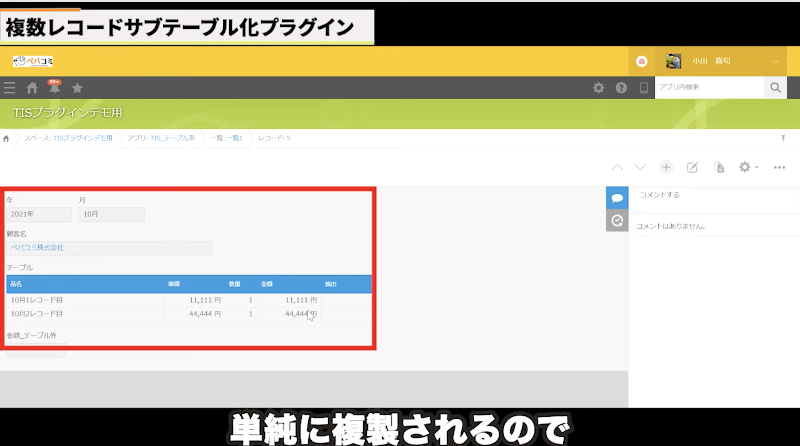Image resolution: width=800 pixels, height=446 pixels.
Task: Go to portal via Home icon
Action: pyautogui.click(x=32, y=88)
